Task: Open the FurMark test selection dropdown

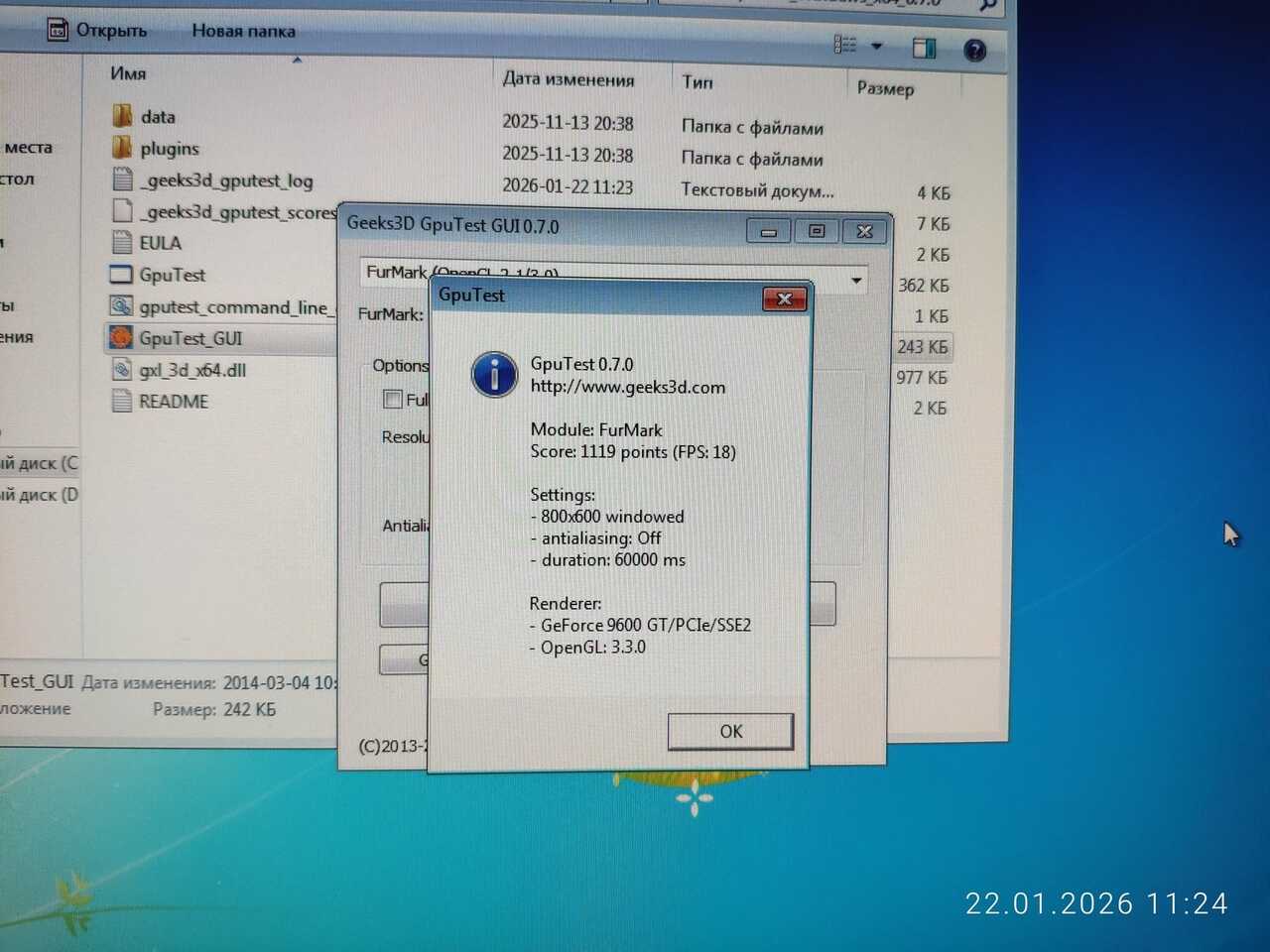Action: [x=856, y=281]
